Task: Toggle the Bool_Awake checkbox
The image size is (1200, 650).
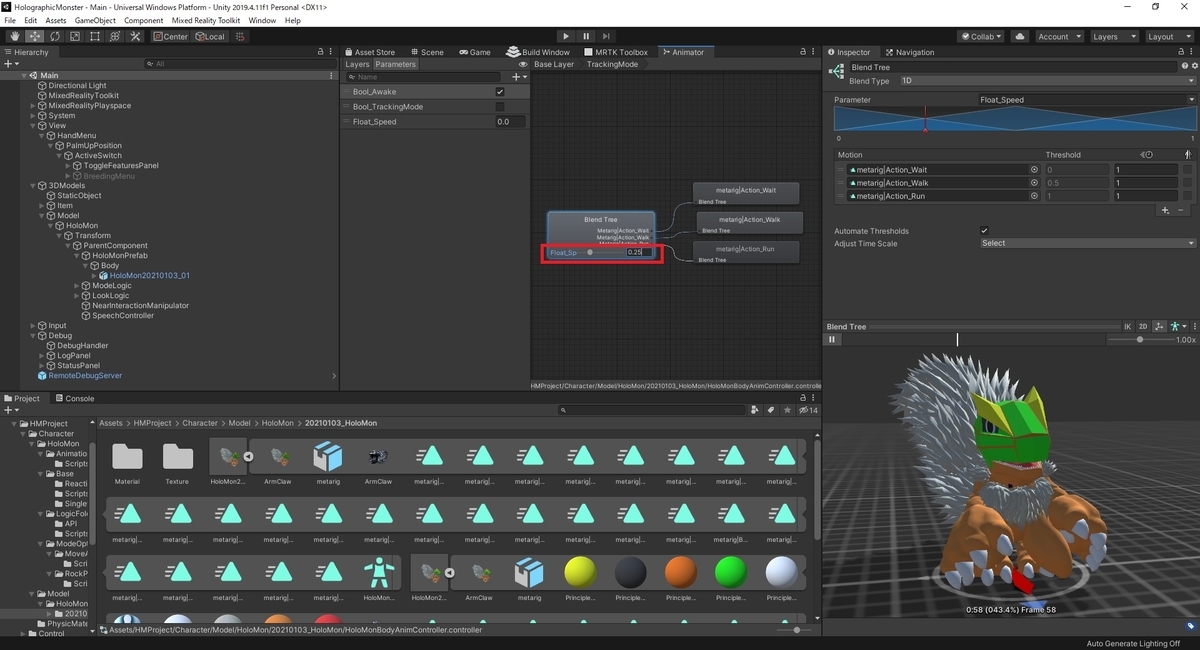Action: pyautogui.click(x=500, y=92)
